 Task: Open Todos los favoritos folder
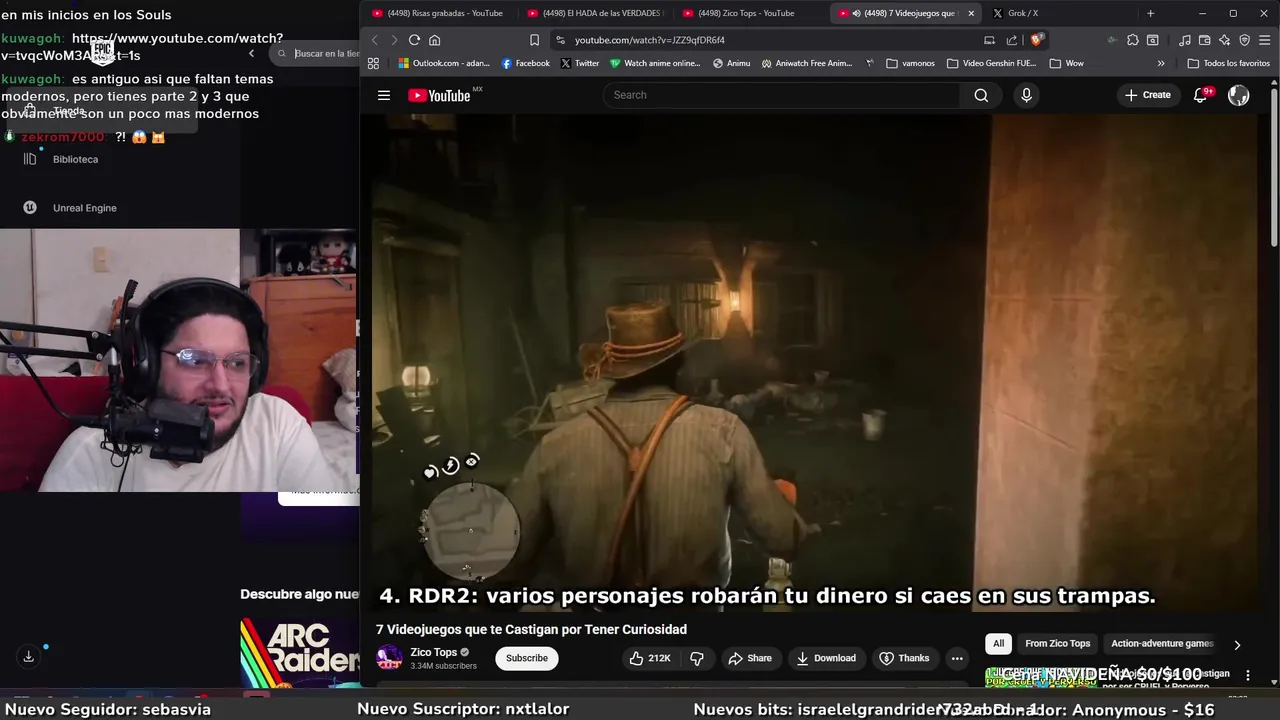point(1228,63)
